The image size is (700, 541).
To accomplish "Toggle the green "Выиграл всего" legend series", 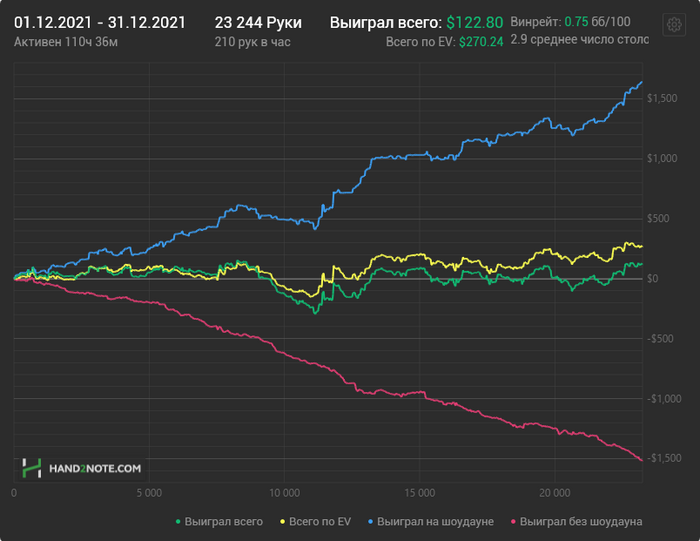I will (219, 521).
